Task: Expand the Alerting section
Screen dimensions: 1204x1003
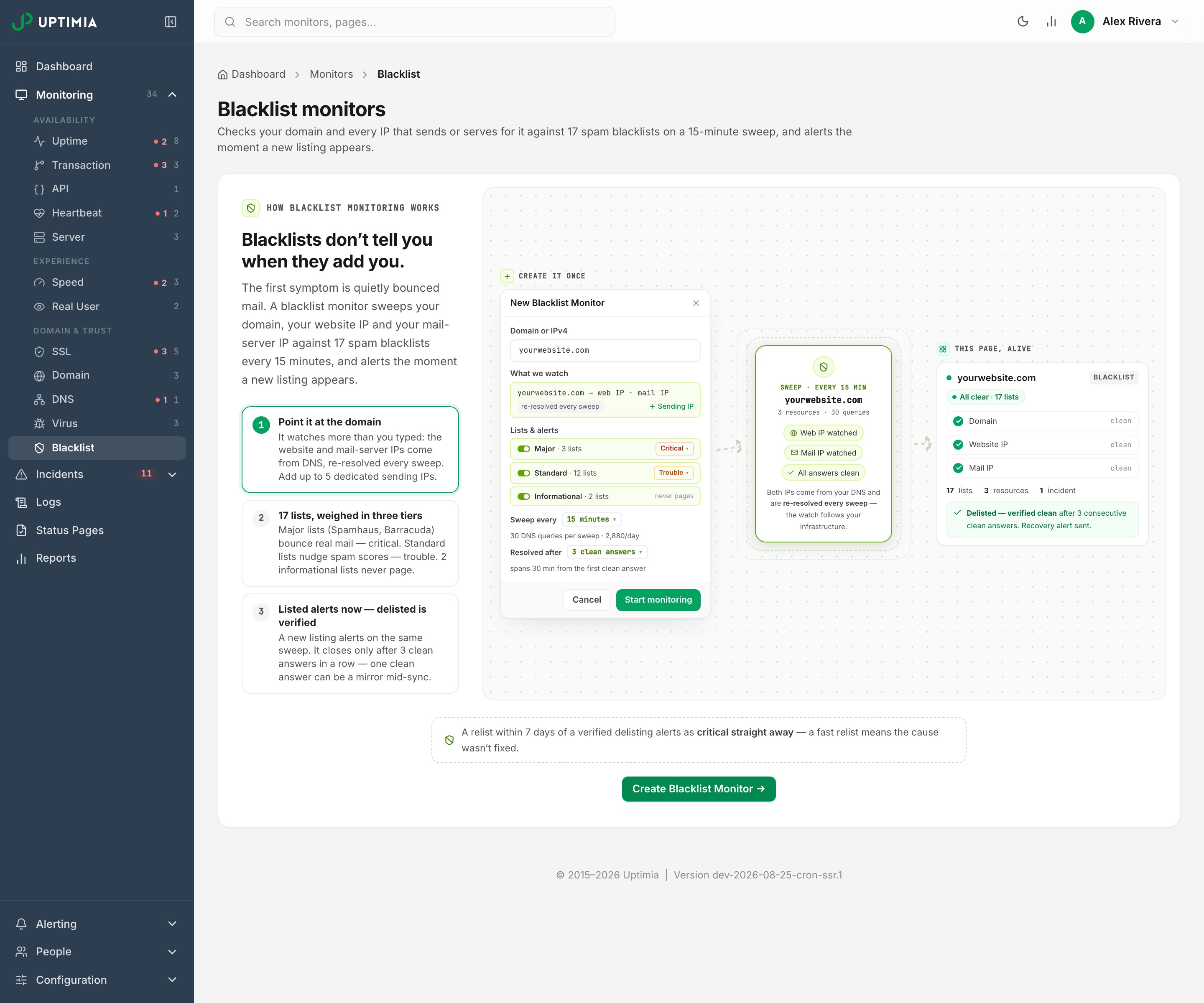Action: coord(97,924)
